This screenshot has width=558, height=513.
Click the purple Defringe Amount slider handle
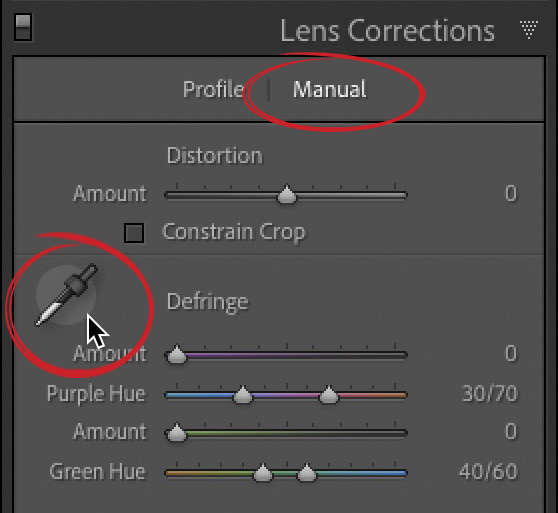pyautogui.click(x=177, y=354)
